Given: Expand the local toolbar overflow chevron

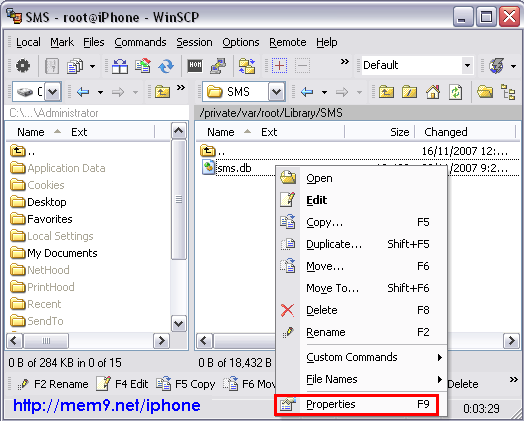Looking at the screenshot, I should tap(181, 88).
